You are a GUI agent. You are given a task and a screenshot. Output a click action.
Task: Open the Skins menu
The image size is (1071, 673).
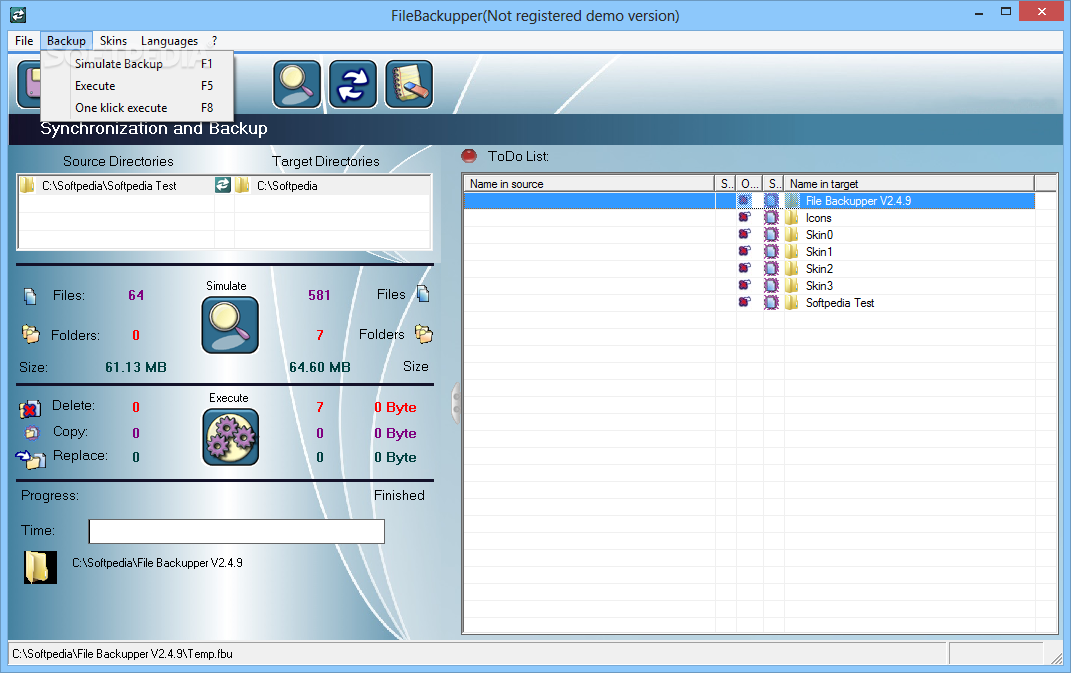(113, 41)
